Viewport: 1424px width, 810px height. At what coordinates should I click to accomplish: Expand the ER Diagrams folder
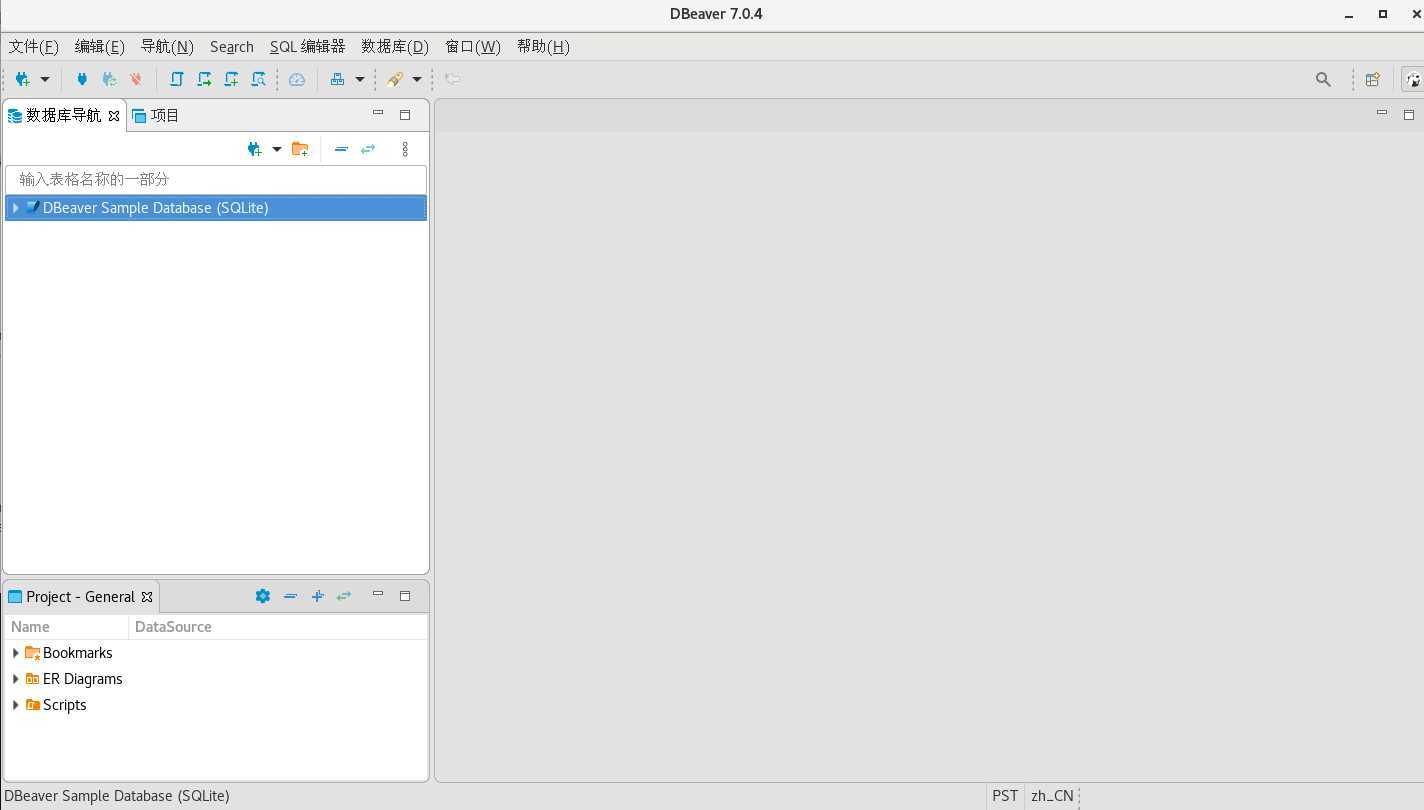15,679
